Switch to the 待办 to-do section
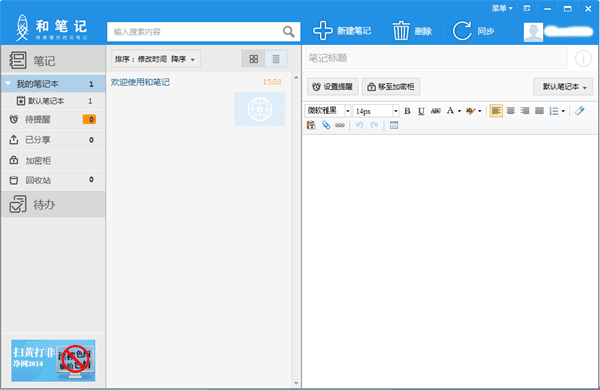The height and width of the screenshot is (390, 600). [x=53, y=204]
